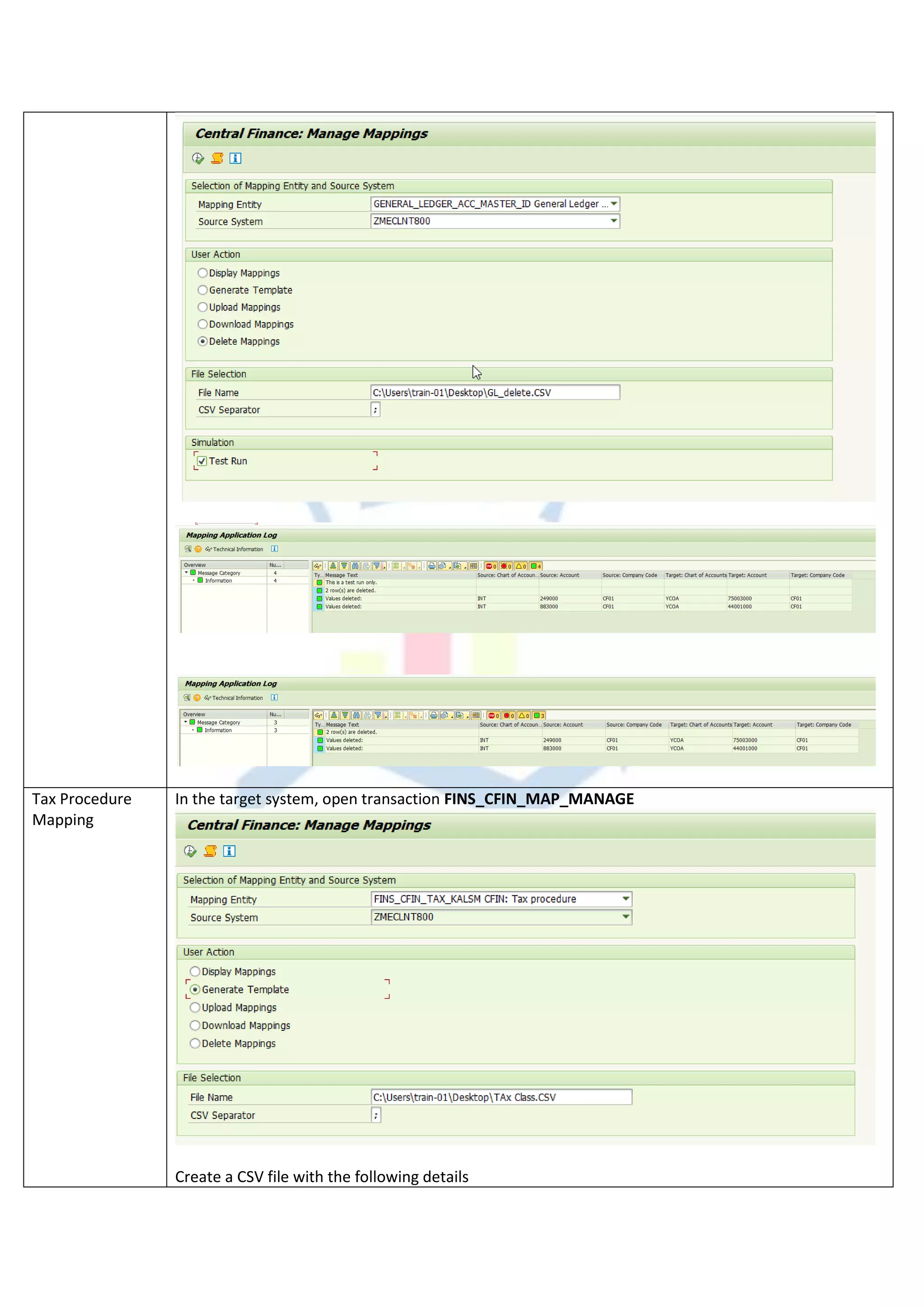Select Generate Template radio in General Ledger screen

pos(203,290)
